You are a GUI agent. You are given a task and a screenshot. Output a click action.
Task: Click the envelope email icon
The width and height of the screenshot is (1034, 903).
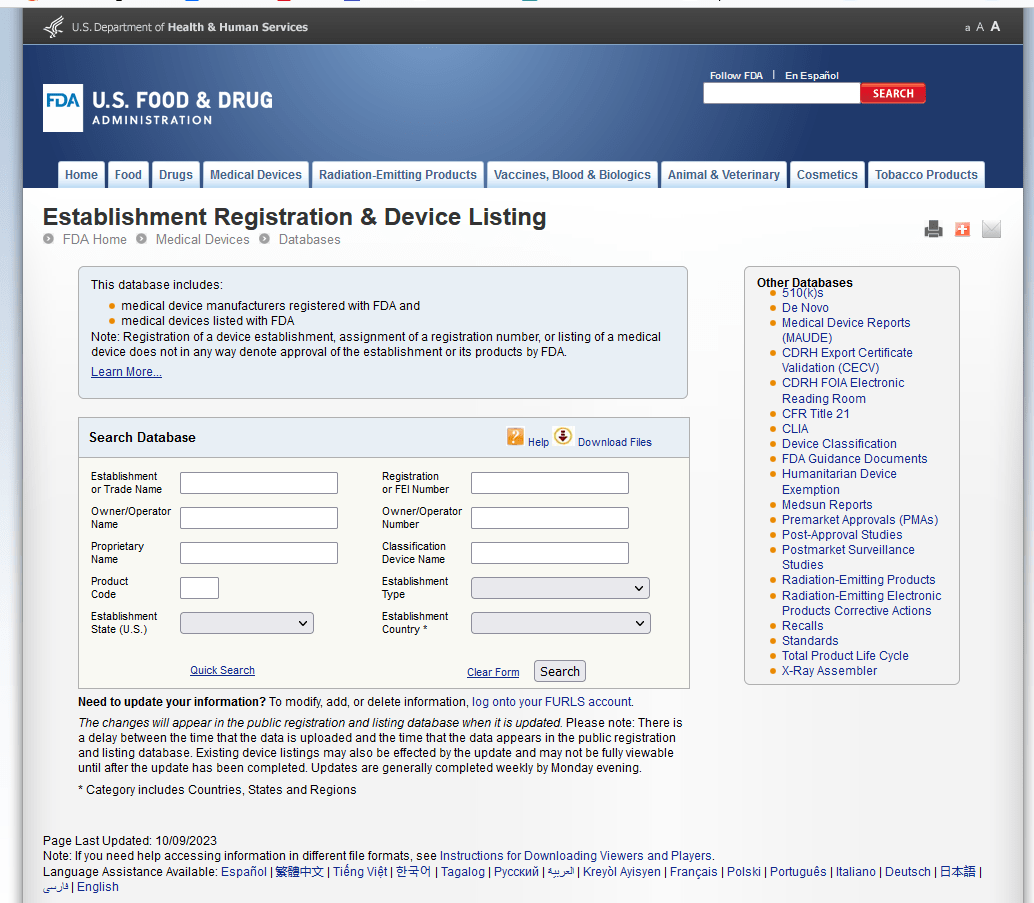[x=991, y=229]
